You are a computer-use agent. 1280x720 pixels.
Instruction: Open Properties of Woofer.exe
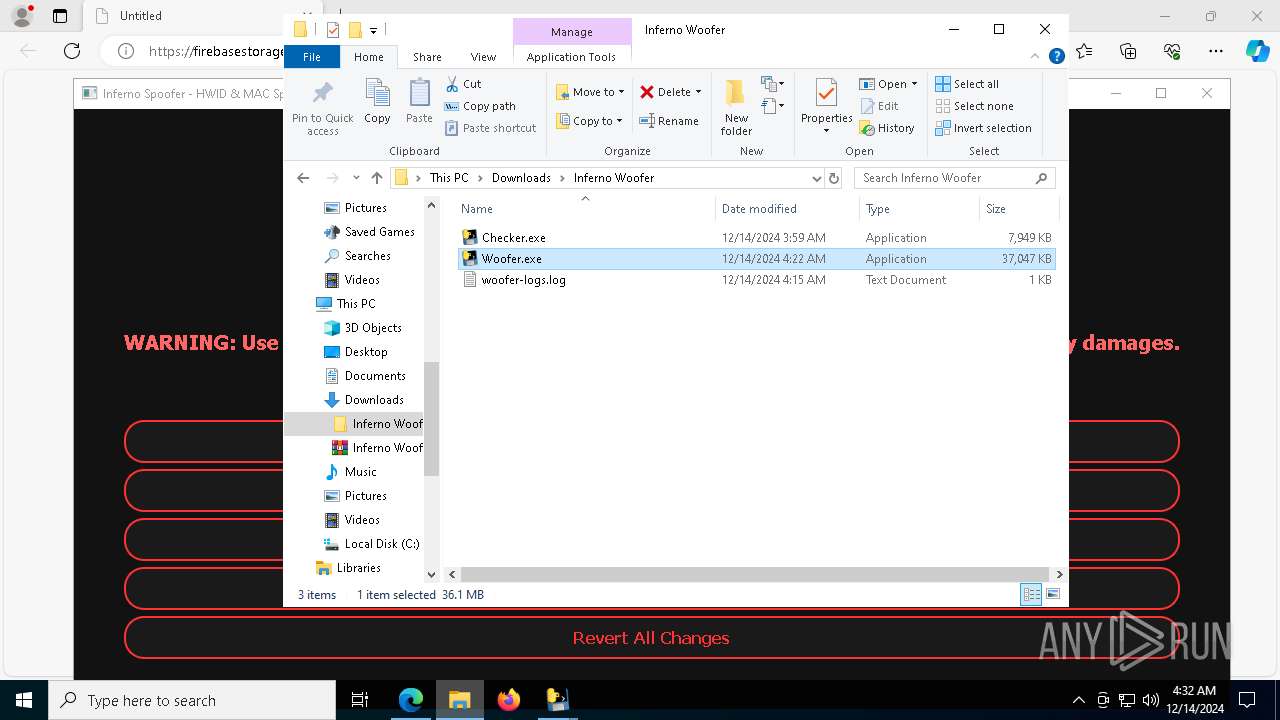826,108
